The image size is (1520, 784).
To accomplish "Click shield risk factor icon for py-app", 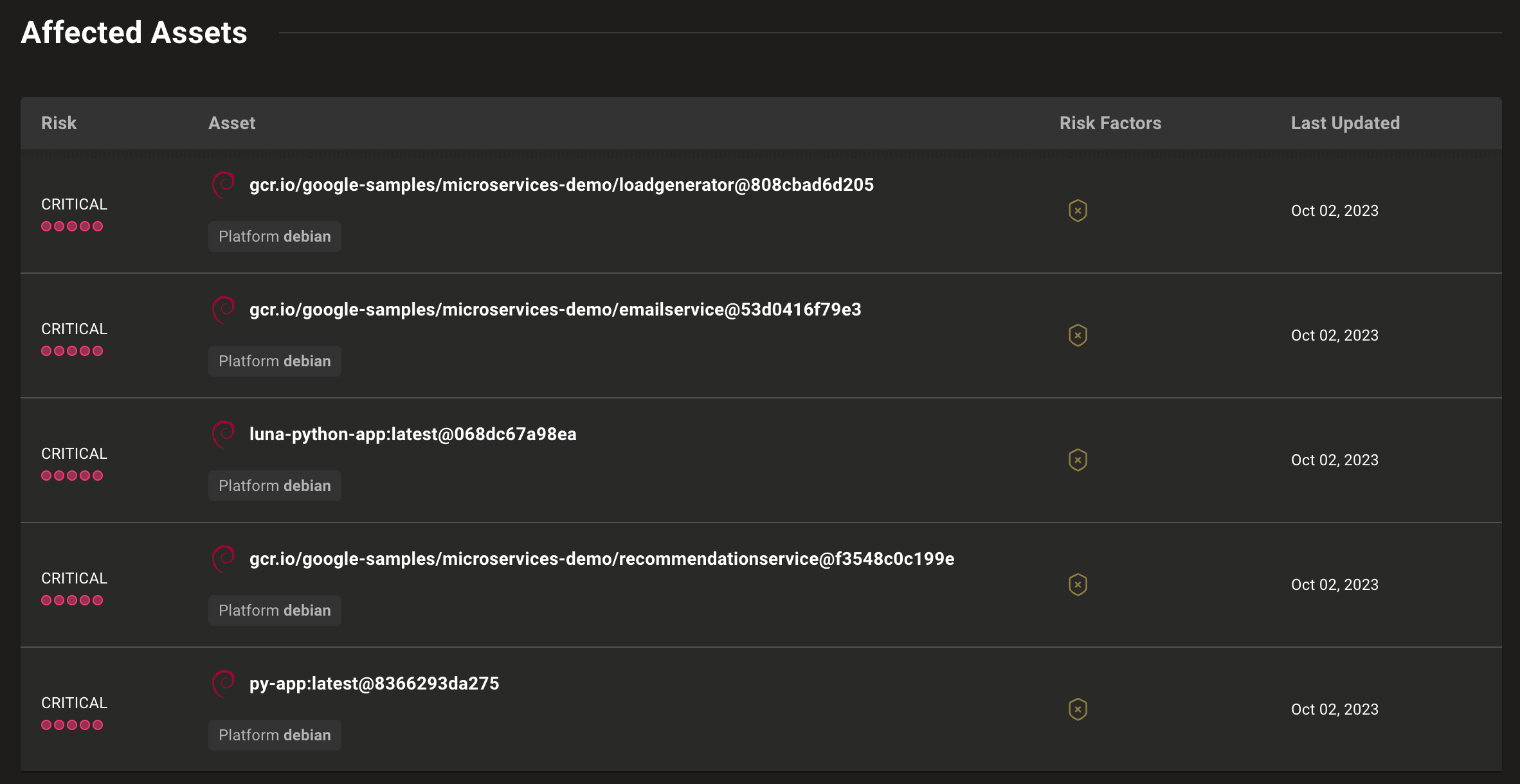I will pyautogui.click(x=1078, y=709).
